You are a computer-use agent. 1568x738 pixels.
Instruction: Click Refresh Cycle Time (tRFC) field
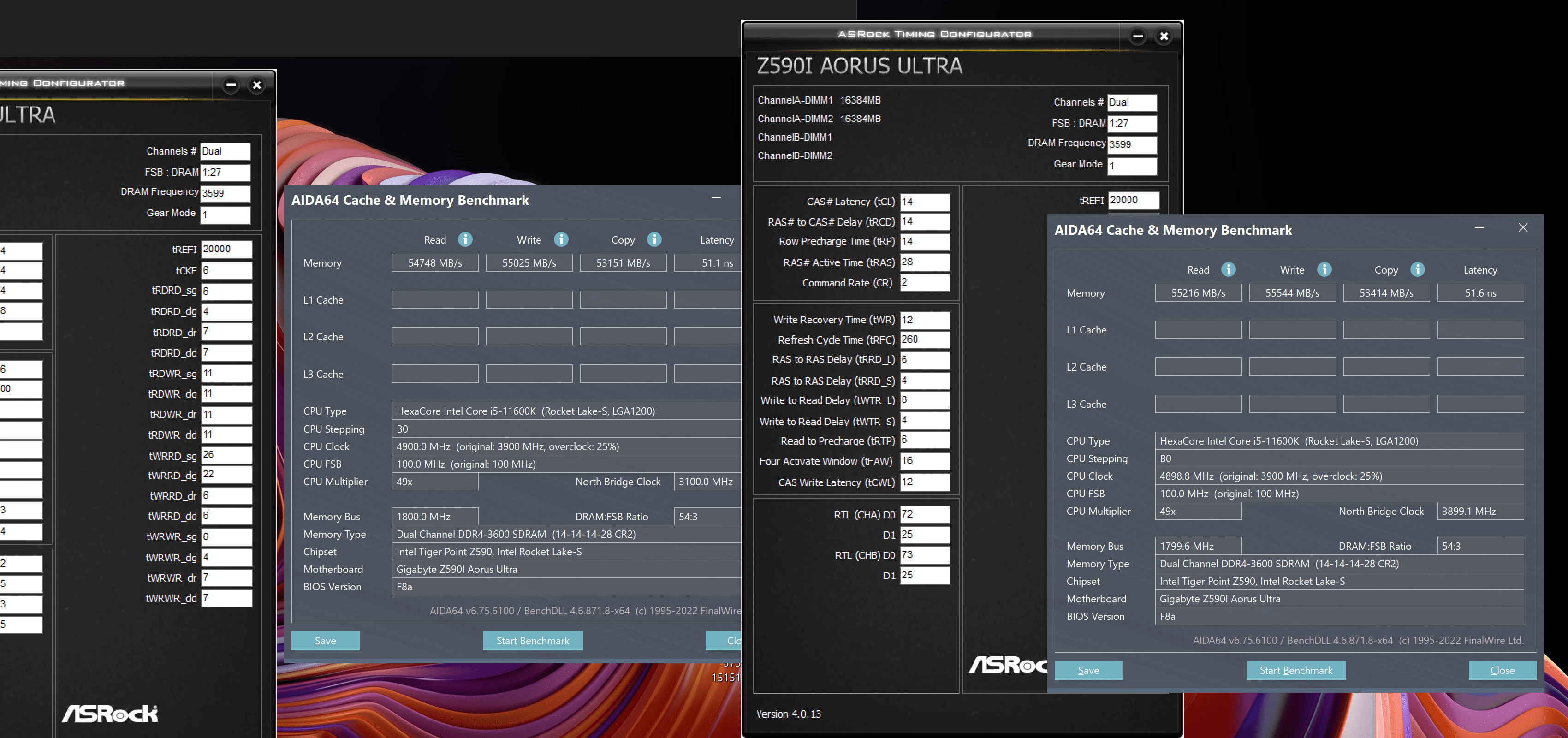click(925, 340)
